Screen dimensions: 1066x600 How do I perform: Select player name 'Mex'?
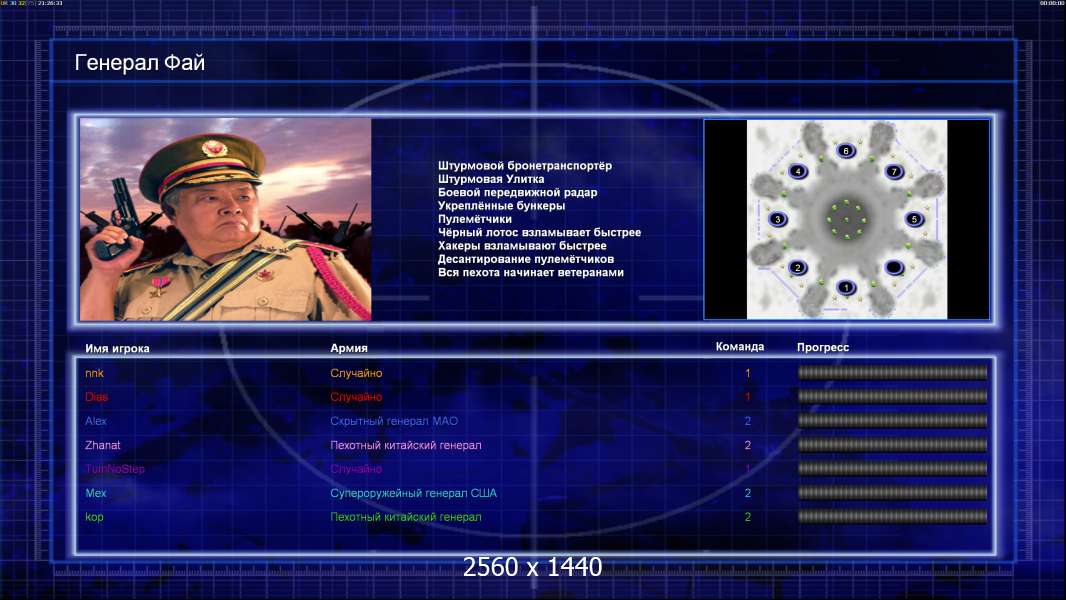tap(96, 493)
